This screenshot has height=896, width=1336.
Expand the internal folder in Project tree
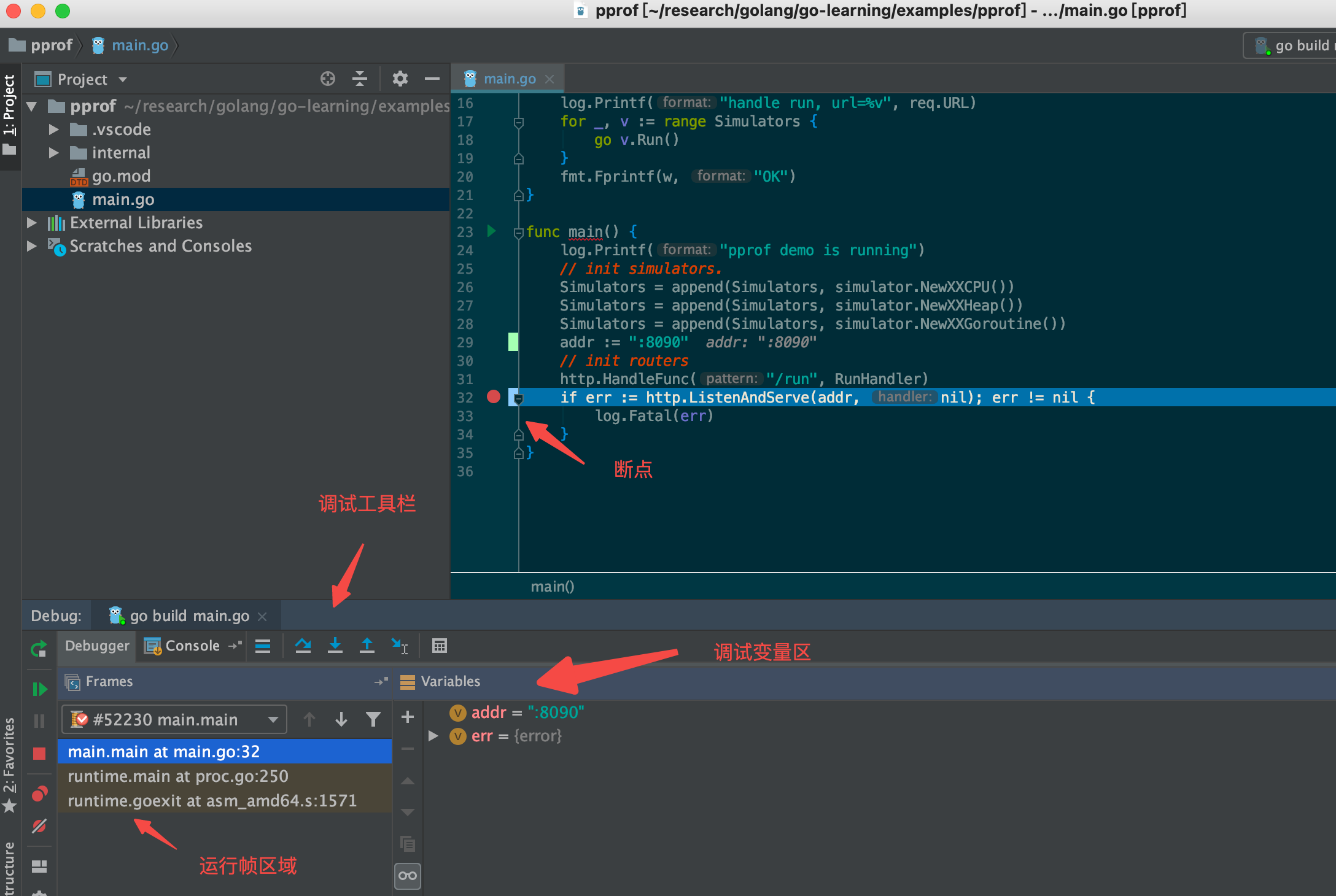(x=53, y=152)
